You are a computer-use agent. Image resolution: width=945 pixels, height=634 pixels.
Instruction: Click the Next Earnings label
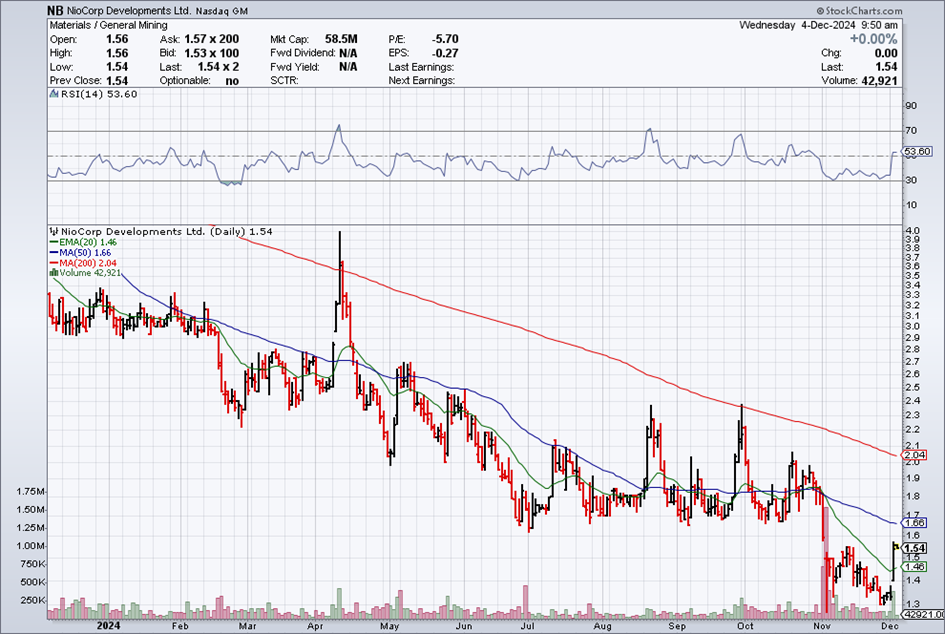tap(422, 81)
